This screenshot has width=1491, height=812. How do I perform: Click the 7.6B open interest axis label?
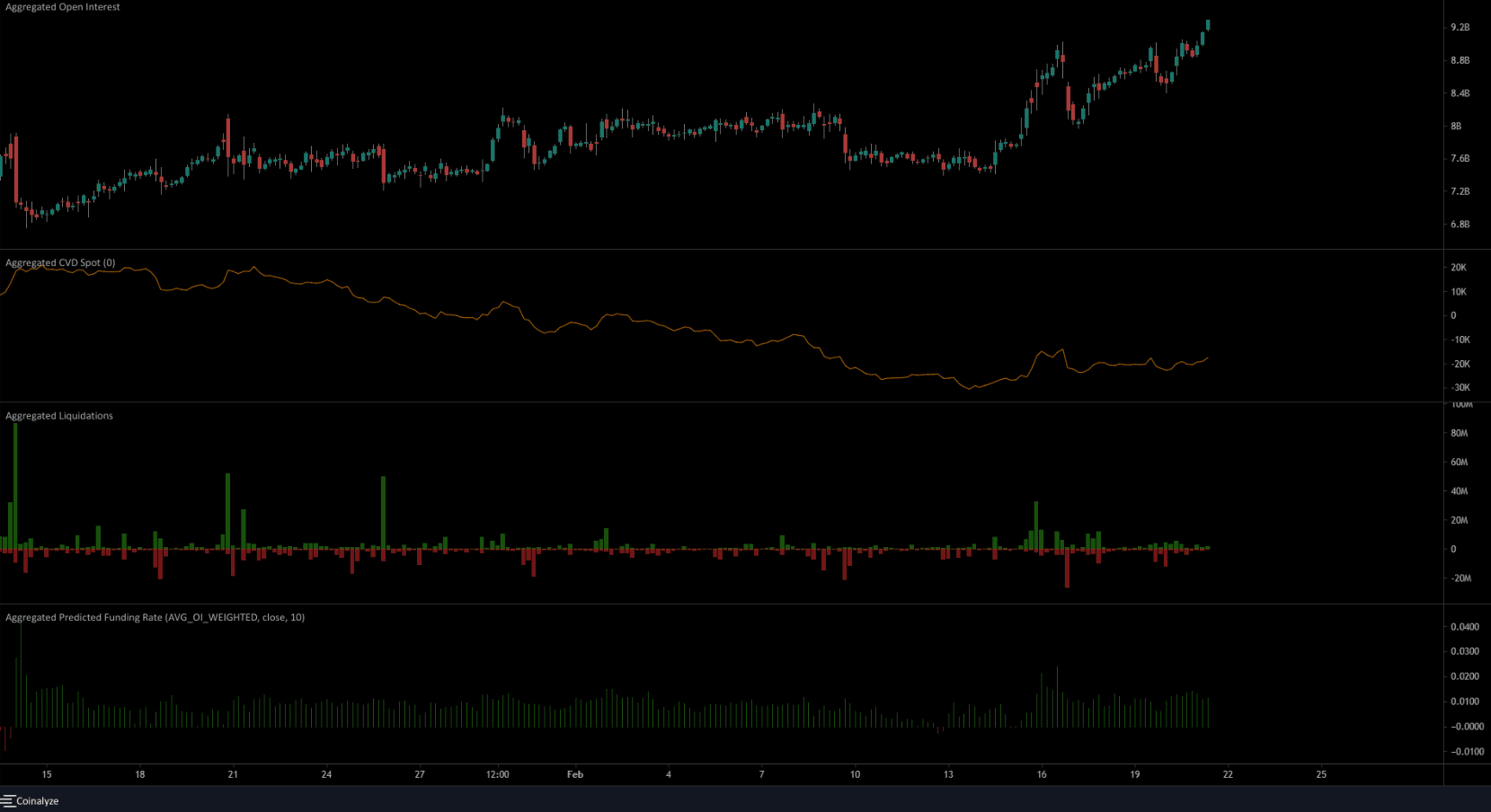tap(1460, 159)
